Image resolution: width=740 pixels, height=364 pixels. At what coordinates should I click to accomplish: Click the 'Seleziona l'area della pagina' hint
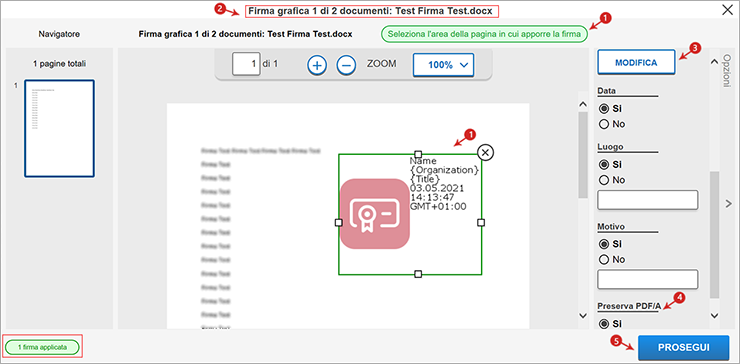[x=485, y=34]
